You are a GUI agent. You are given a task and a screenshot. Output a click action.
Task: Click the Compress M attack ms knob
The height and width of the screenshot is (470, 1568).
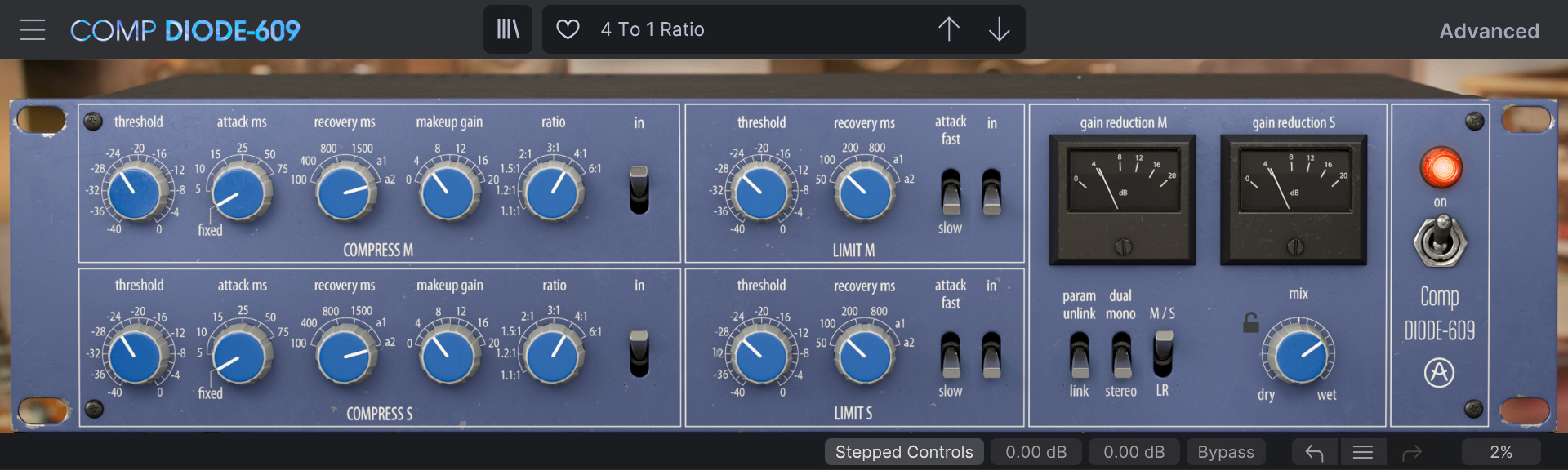[240, 193]
